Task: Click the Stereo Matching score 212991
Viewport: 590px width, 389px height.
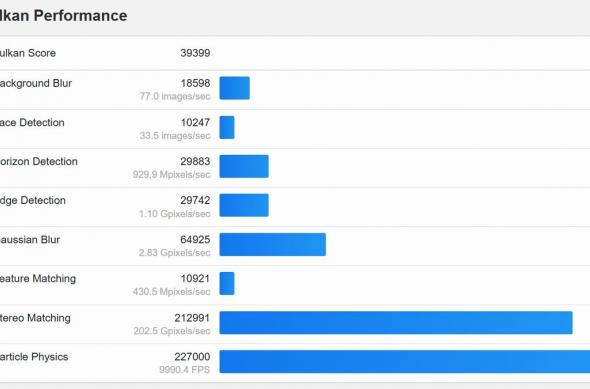Action: 192,318
